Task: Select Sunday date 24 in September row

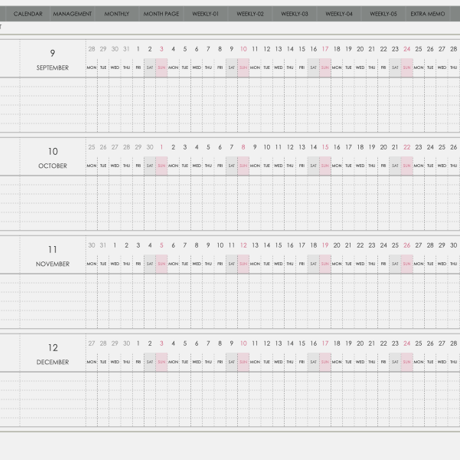Action: tap(407, 49)
